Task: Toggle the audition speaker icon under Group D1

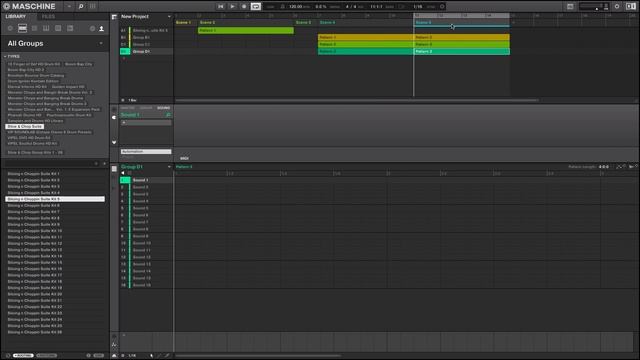Action: 122,173
